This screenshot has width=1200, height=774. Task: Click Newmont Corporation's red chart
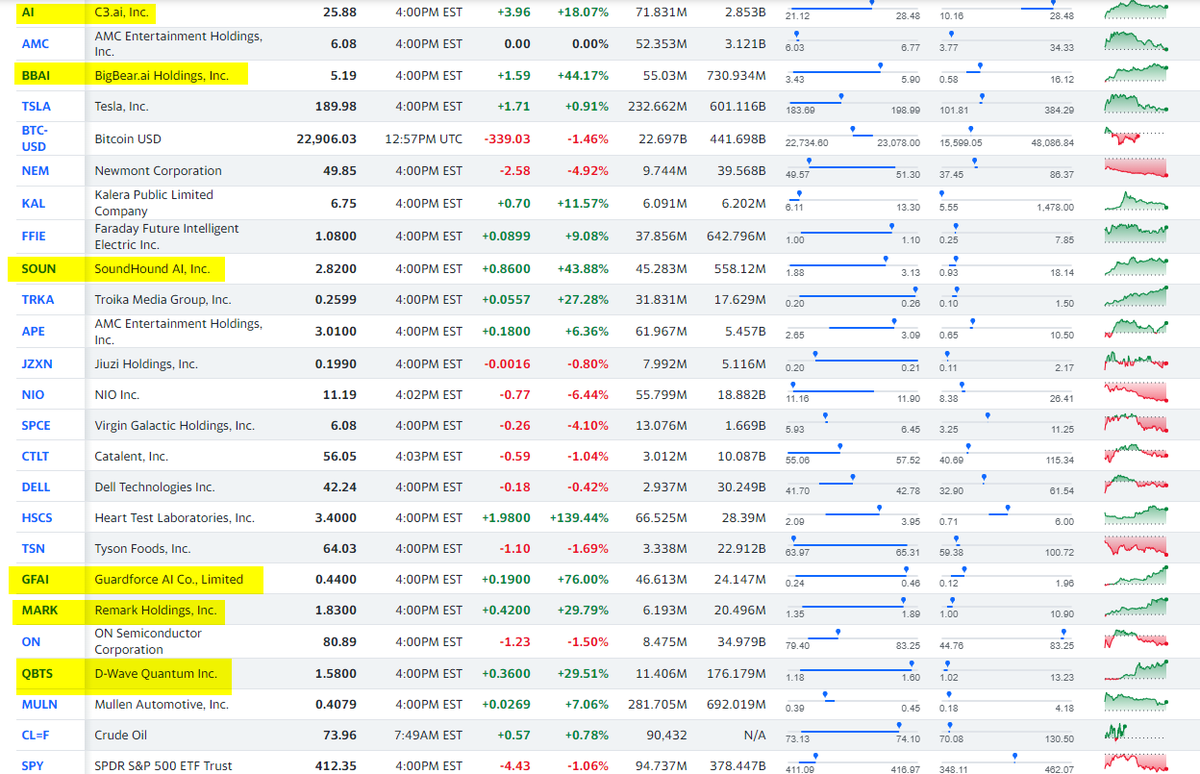point(1135,171)
